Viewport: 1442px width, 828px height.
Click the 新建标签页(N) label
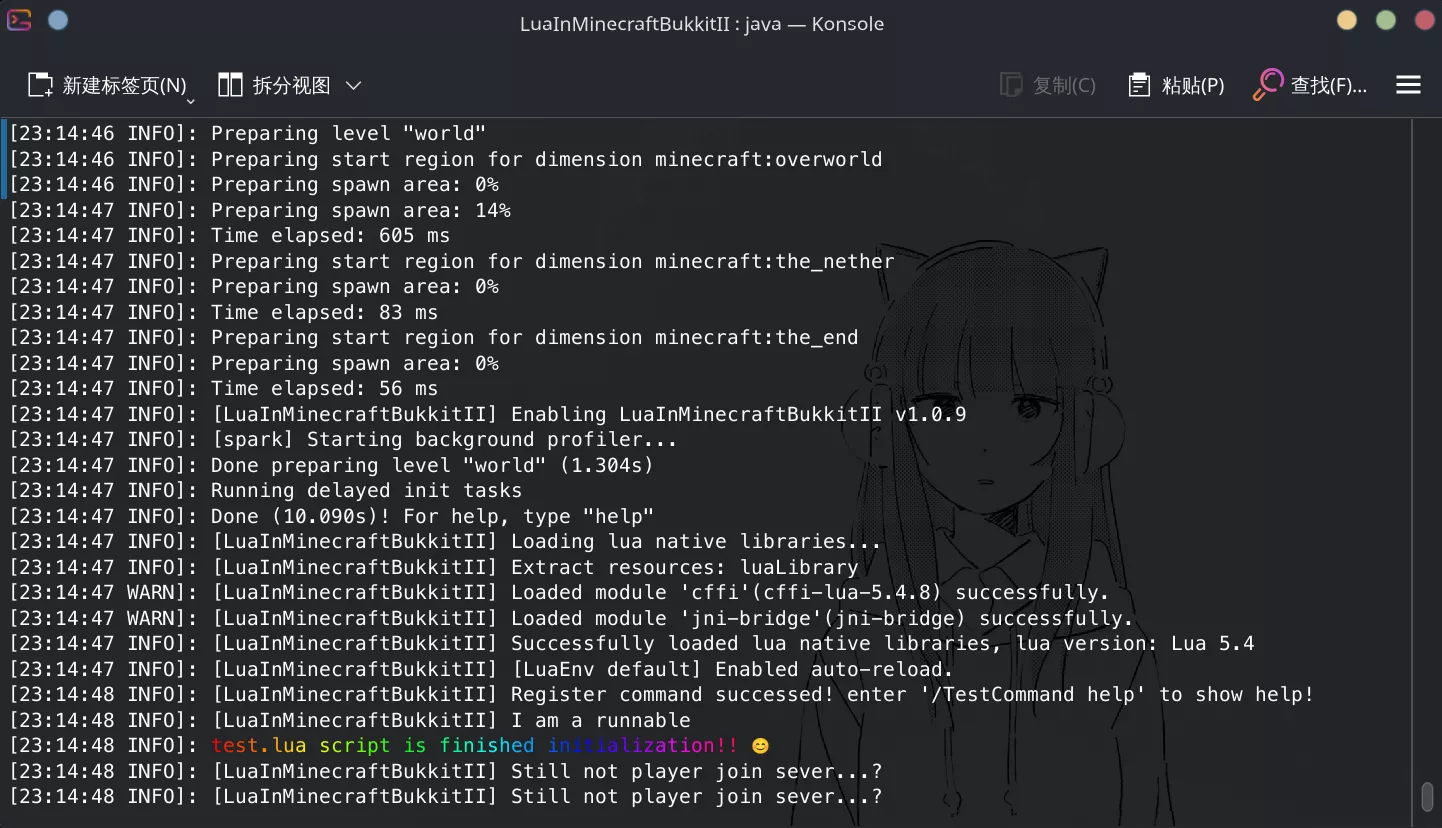click(x=124, y=86)
